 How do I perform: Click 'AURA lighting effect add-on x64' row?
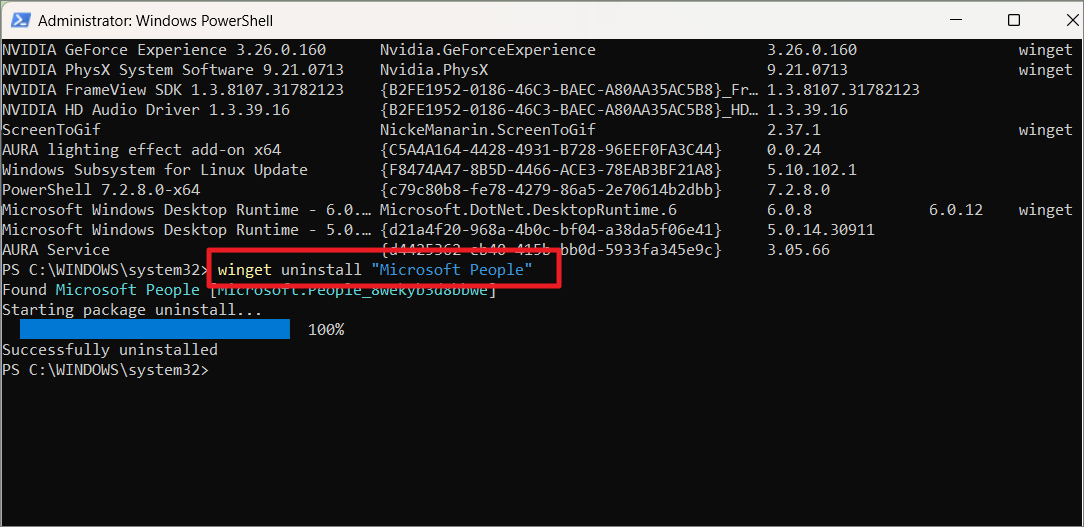[142, 150]
